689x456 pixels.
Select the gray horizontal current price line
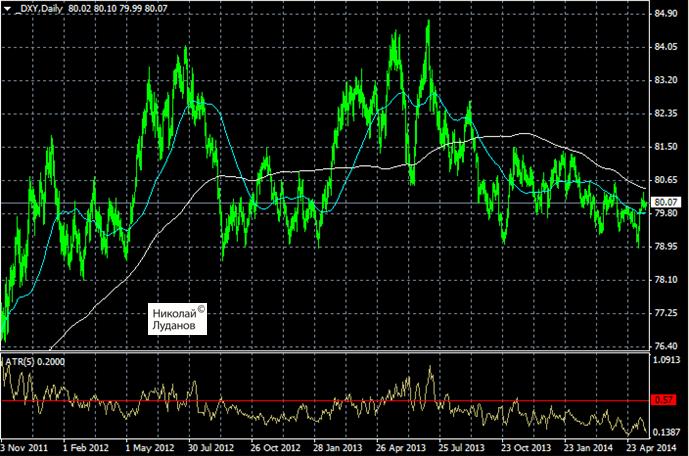(x=300, y=203)
